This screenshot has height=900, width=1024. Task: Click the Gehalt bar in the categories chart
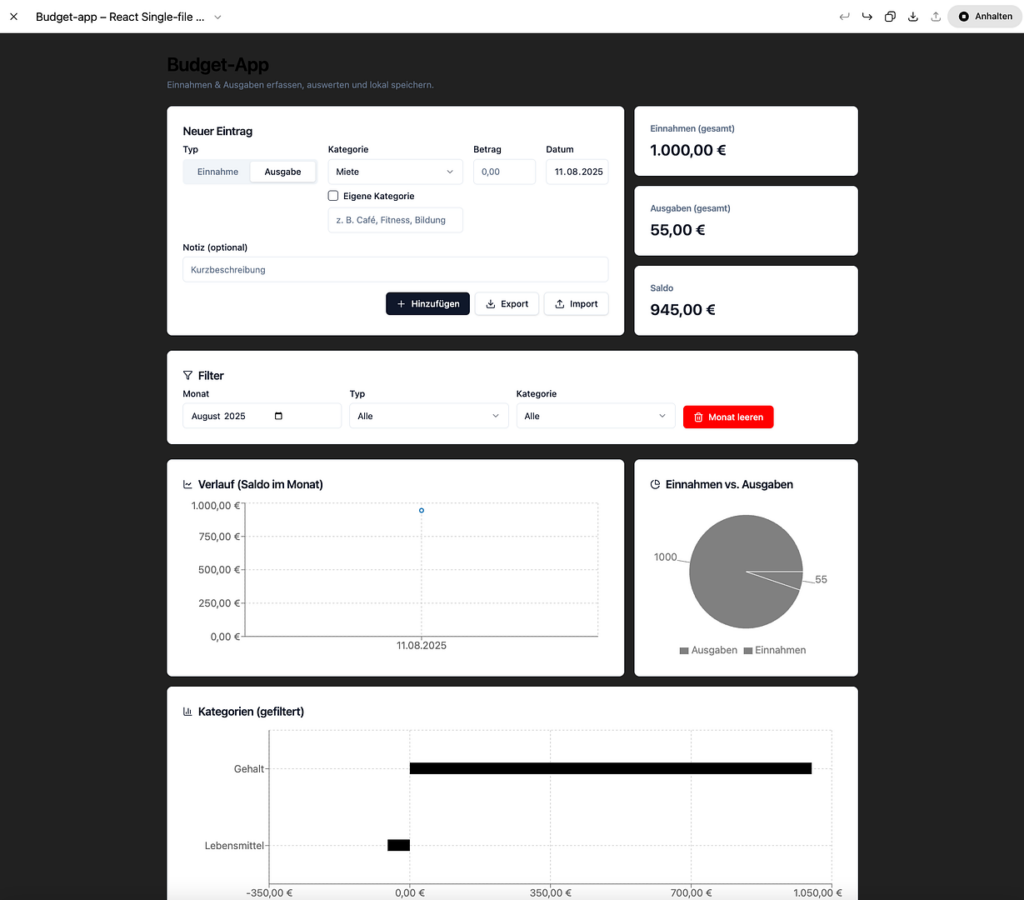pyautogui.click(x=610, y=768)
